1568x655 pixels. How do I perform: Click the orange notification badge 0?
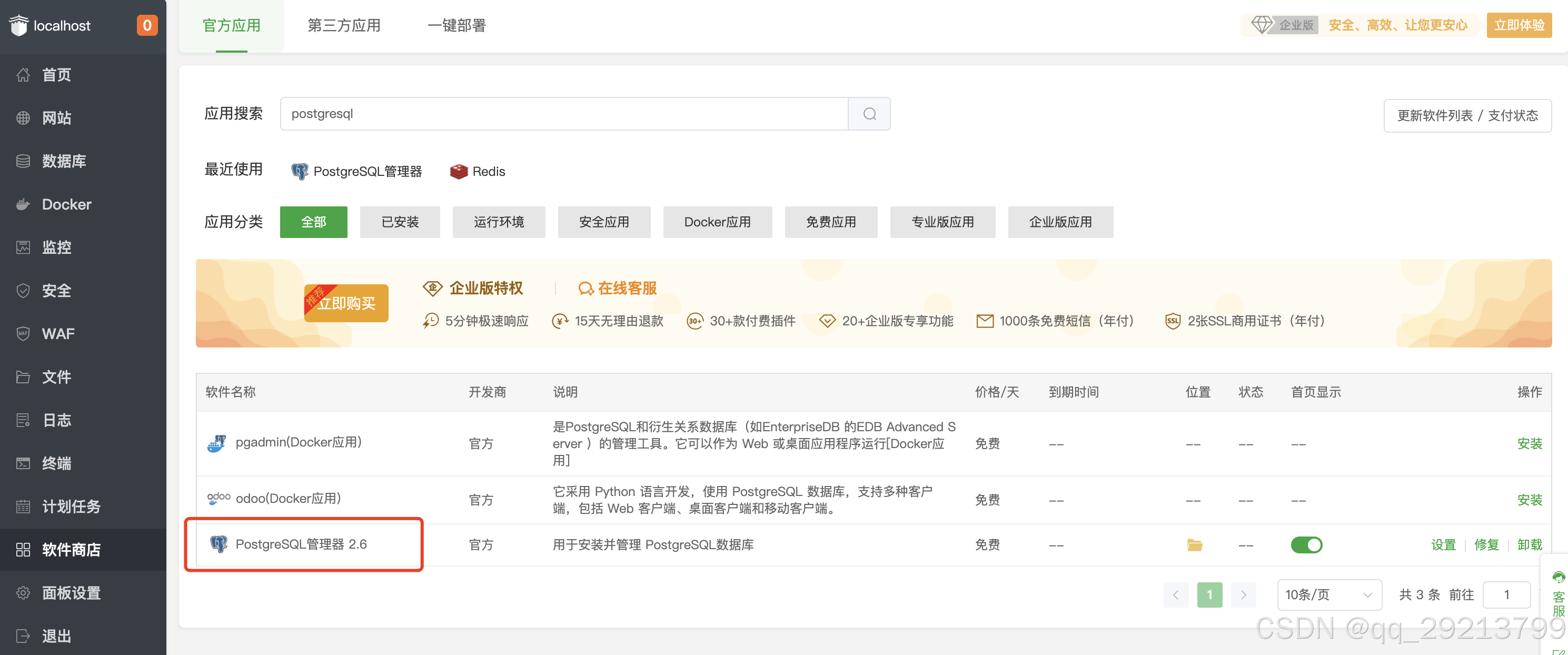[147, 26]
